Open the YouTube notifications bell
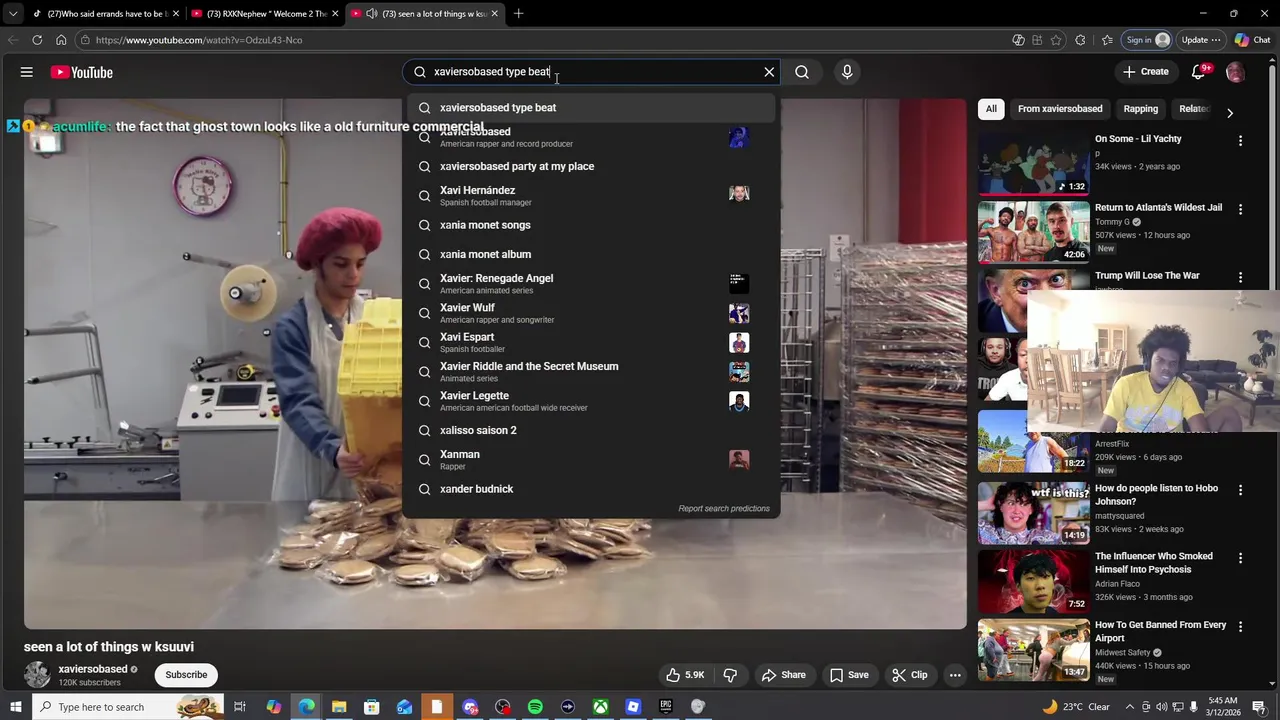Viewport: 1280px width, 720px height. (x=1198, y=72)
